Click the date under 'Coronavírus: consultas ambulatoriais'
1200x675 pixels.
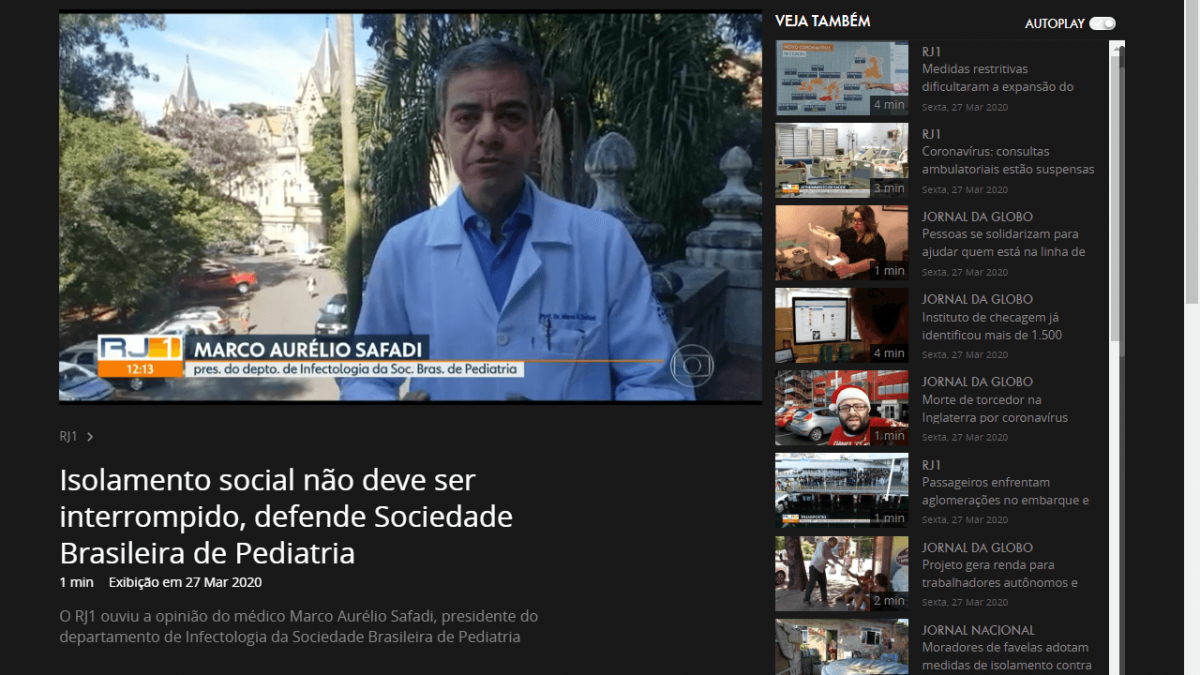point(965,190)
